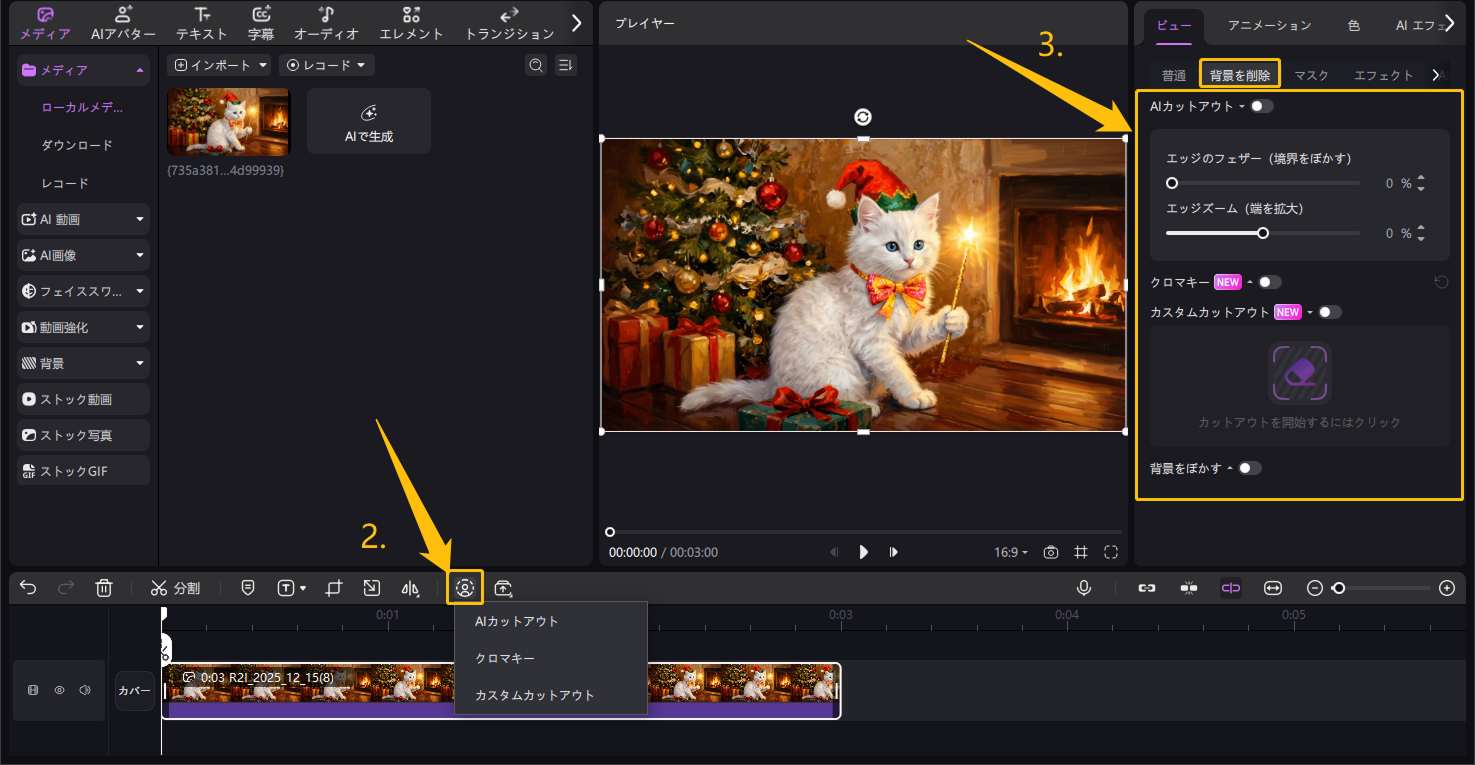The image size is (1475, 765).
Task: Choose カスタムカットアウト from the popup menu
Action: pos(534,695)
